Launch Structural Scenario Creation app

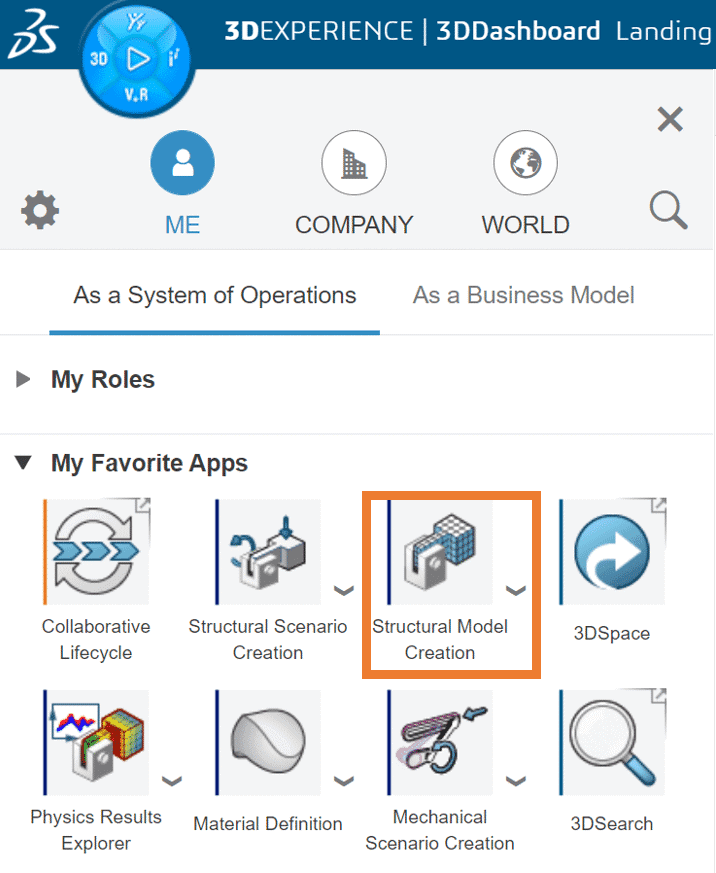pyautogui.click(x=268, y=551)
